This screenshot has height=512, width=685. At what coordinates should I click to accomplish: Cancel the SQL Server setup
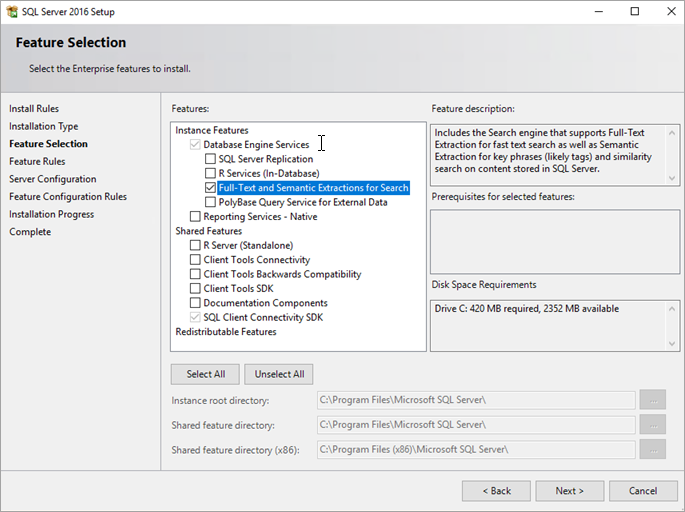point(643,491)
